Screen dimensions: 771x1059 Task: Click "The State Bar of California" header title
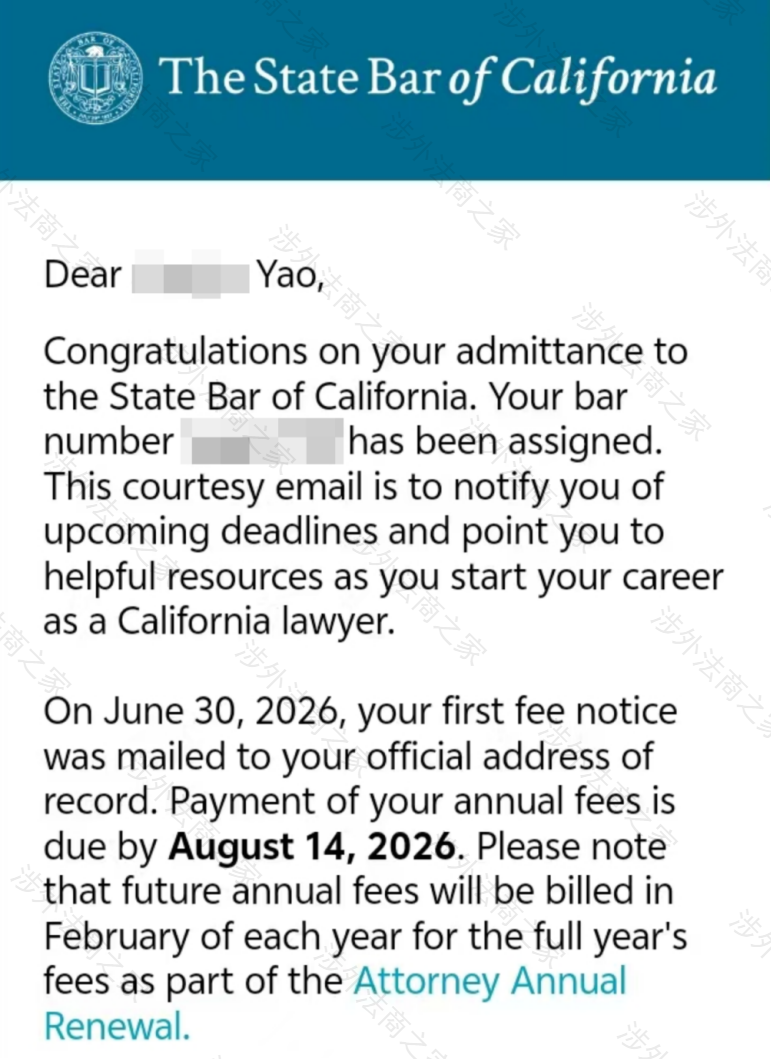click(x=437, y=78)
